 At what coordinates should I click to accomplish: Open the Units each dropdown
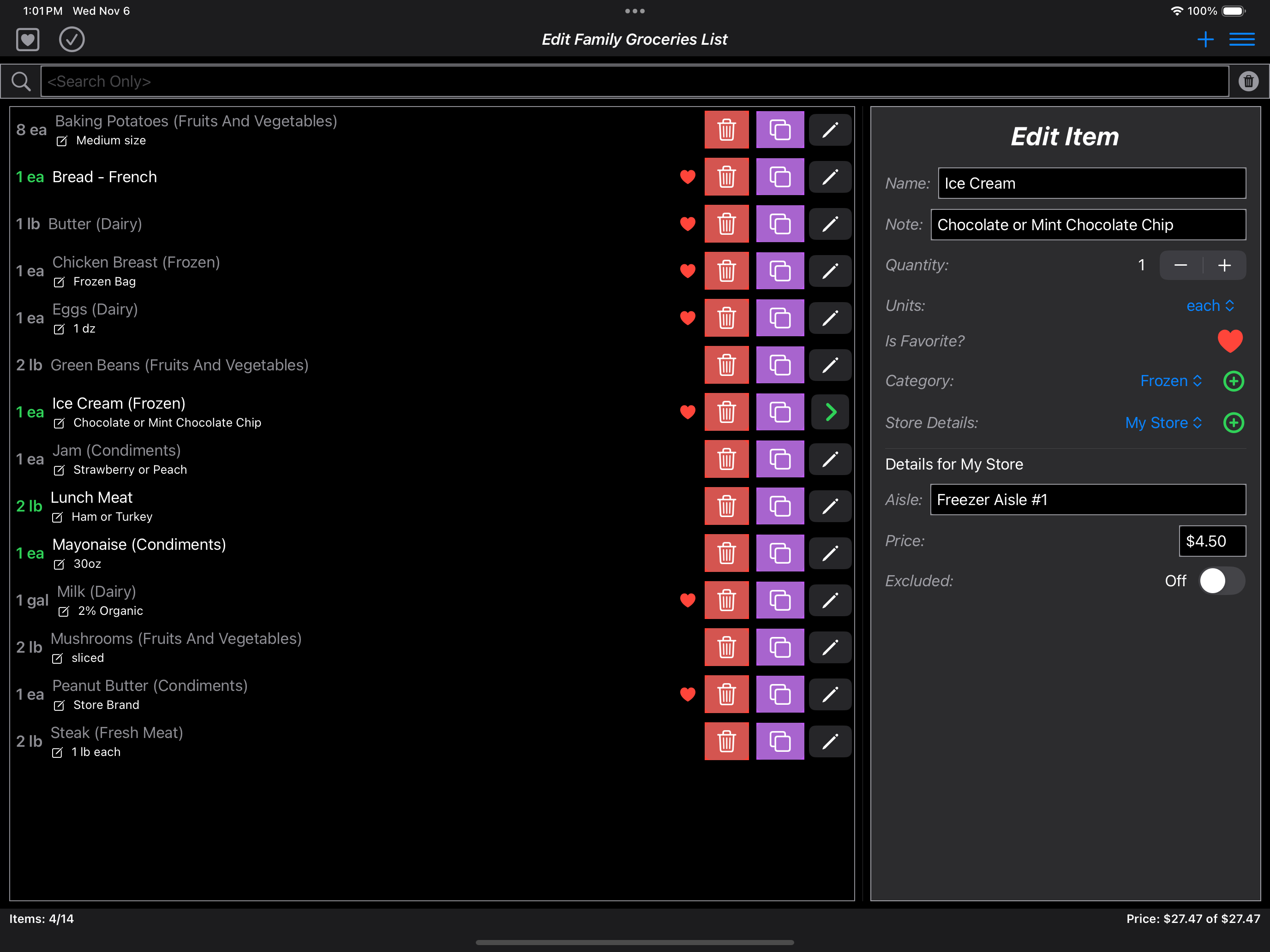(1209, 306)
